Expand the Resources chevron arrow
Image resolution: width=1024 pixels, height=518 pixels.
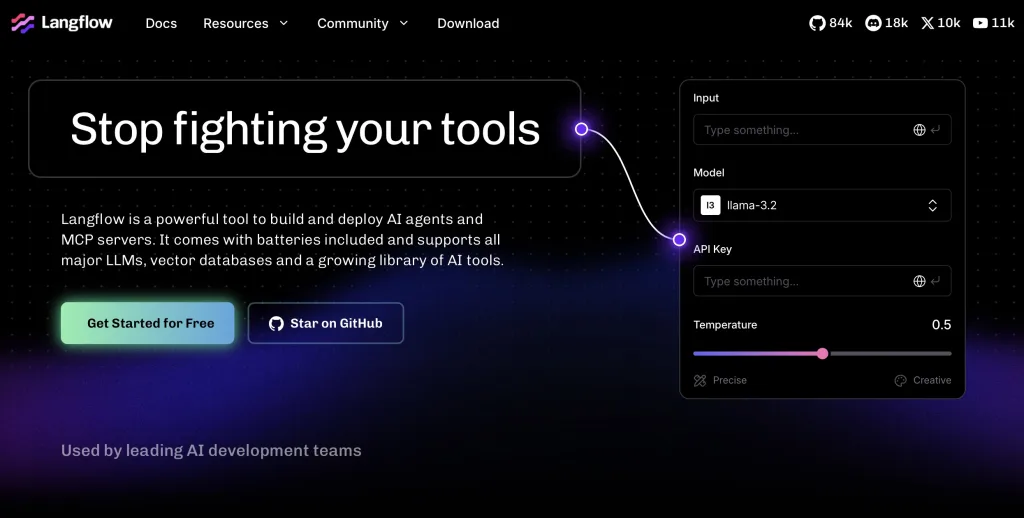pyautogui.click(x=283, y=23)
